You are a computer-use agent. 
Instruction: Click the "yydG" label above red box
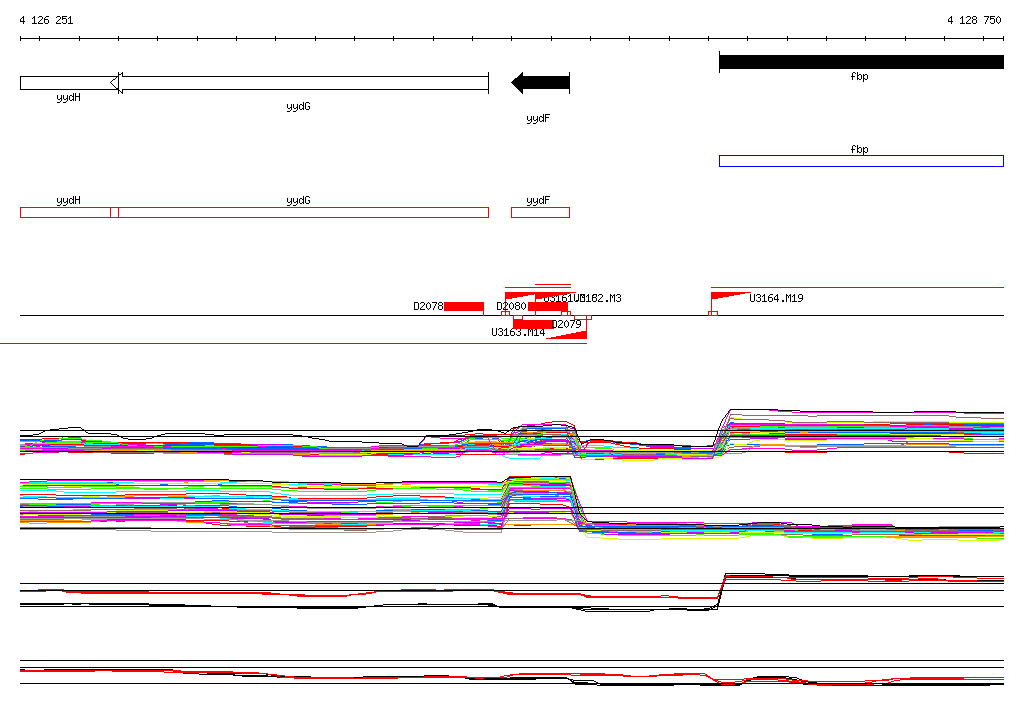[298, 201]
